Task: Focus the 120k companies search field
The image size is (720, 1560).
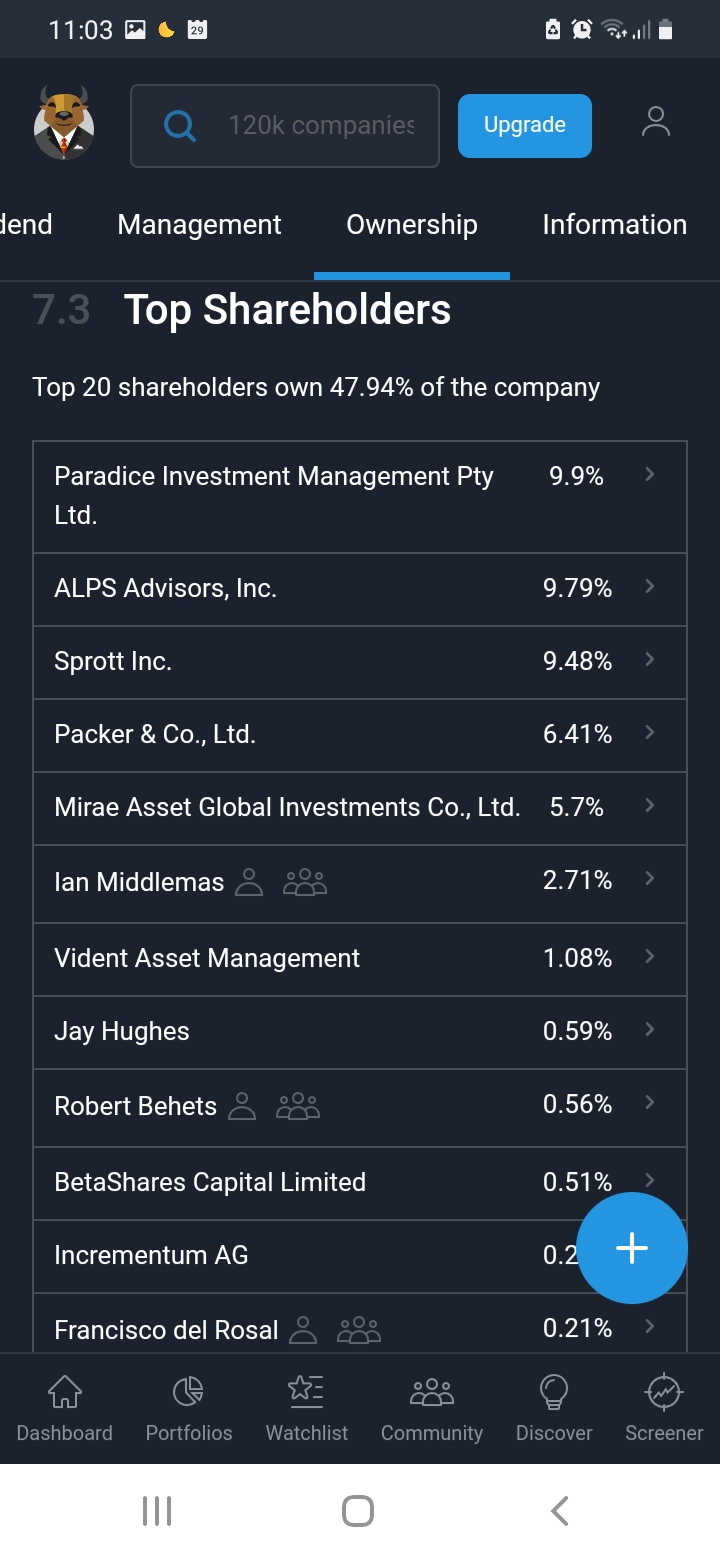Action: click(285, 125)
